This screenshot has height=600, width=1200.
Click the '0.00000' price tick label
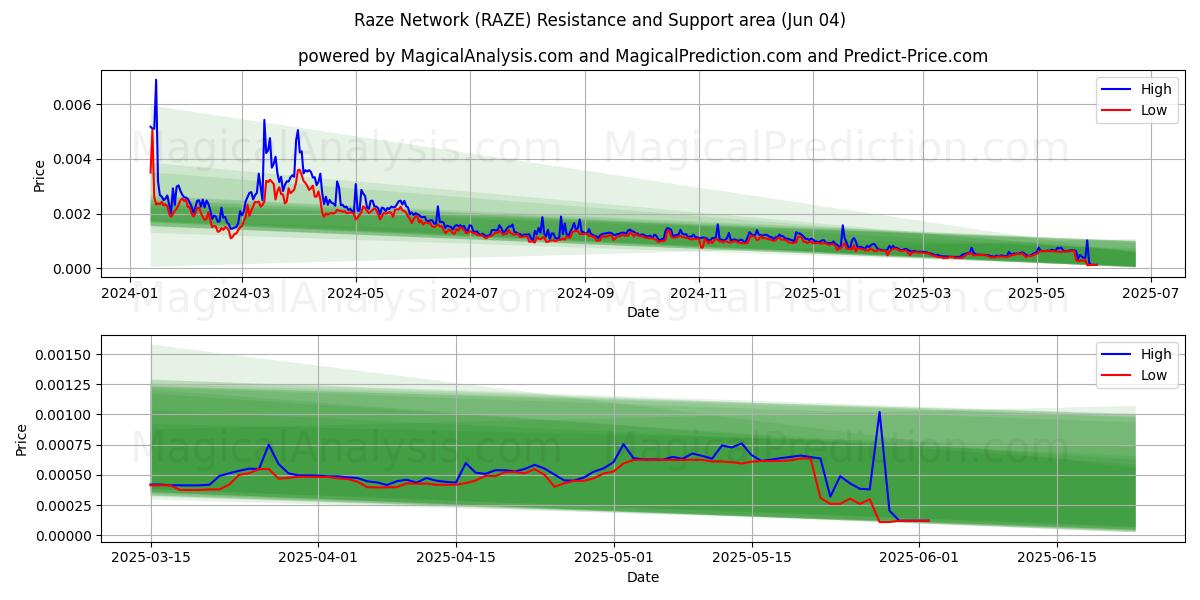tap(63, 536)
